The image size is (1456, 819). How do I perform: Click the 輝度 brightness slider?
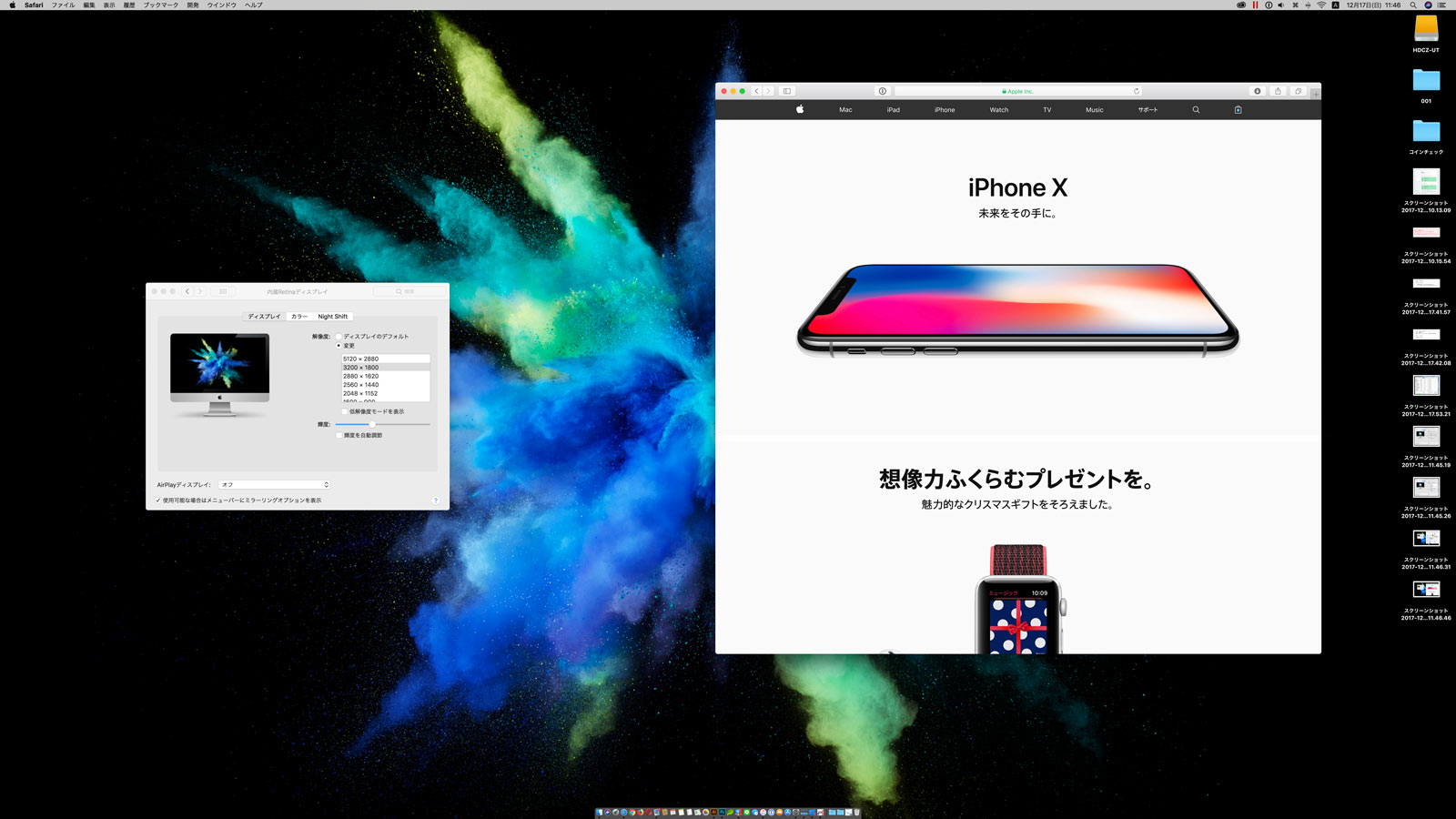pyautogui.click(x=382, y=424)
